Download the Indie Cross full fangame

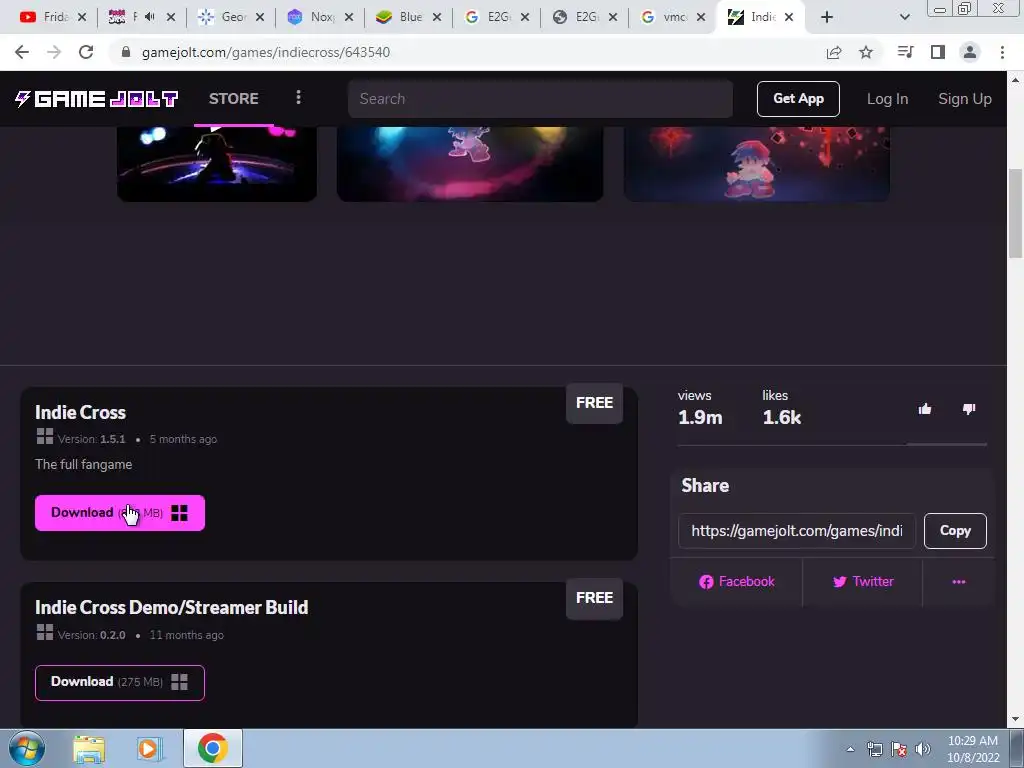point(120,513)
